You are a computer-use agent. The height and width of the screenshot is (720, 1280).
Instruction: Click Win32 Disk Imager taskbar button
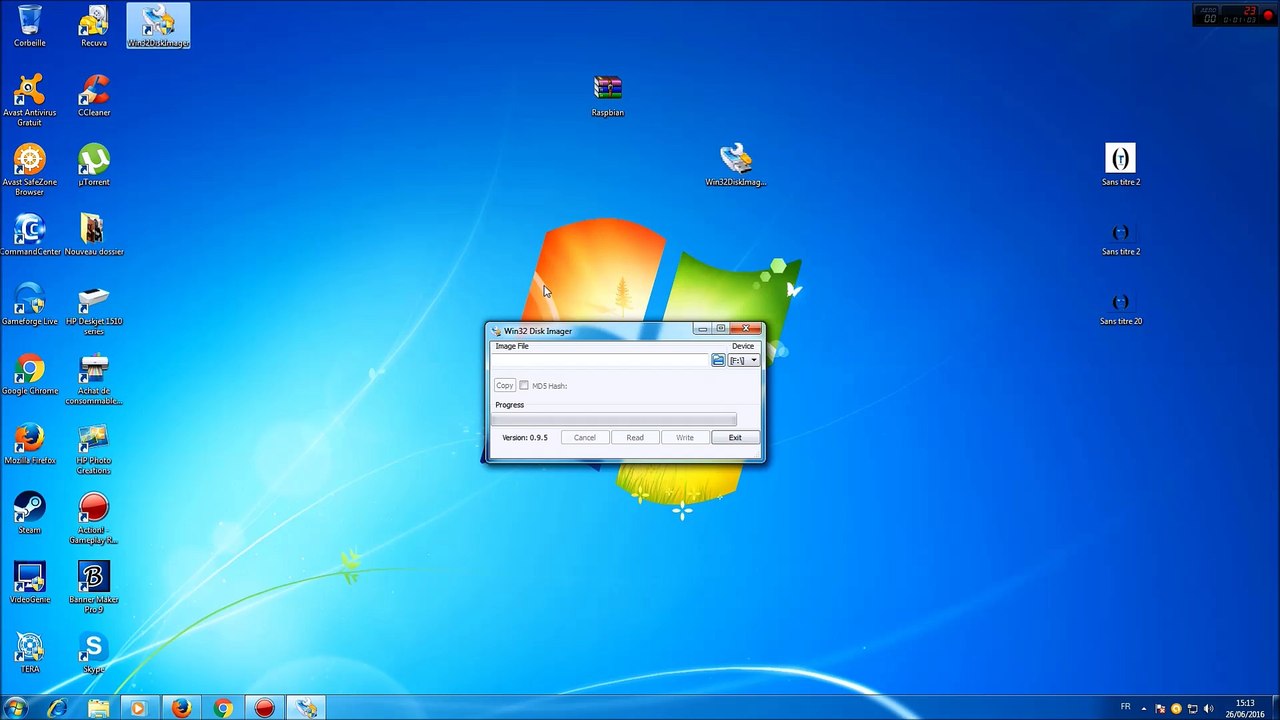pos(306,708)
